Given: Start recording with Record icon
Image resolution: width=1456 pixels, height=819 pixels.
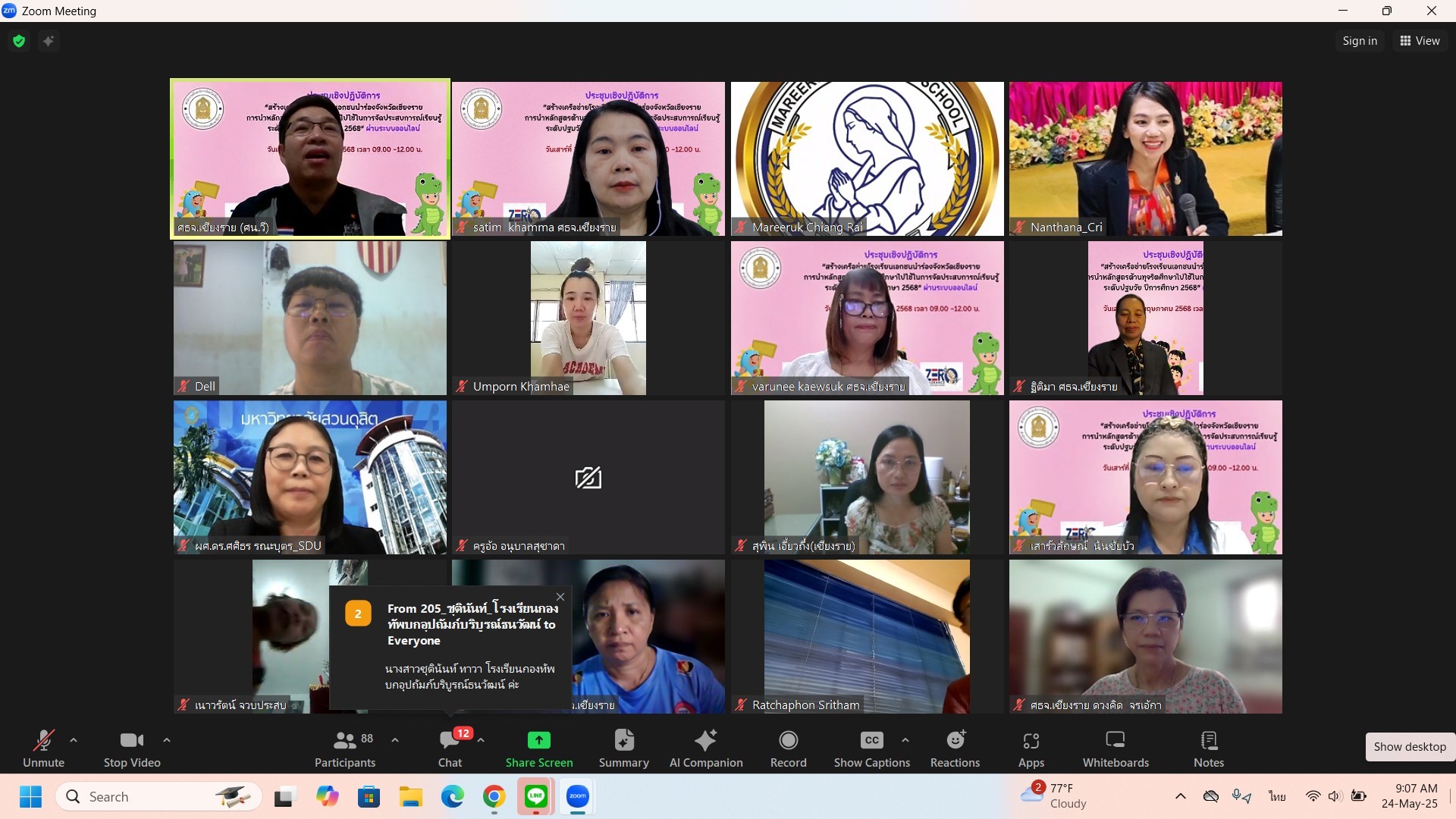Looking at the screenshot, I should point(788,748).
